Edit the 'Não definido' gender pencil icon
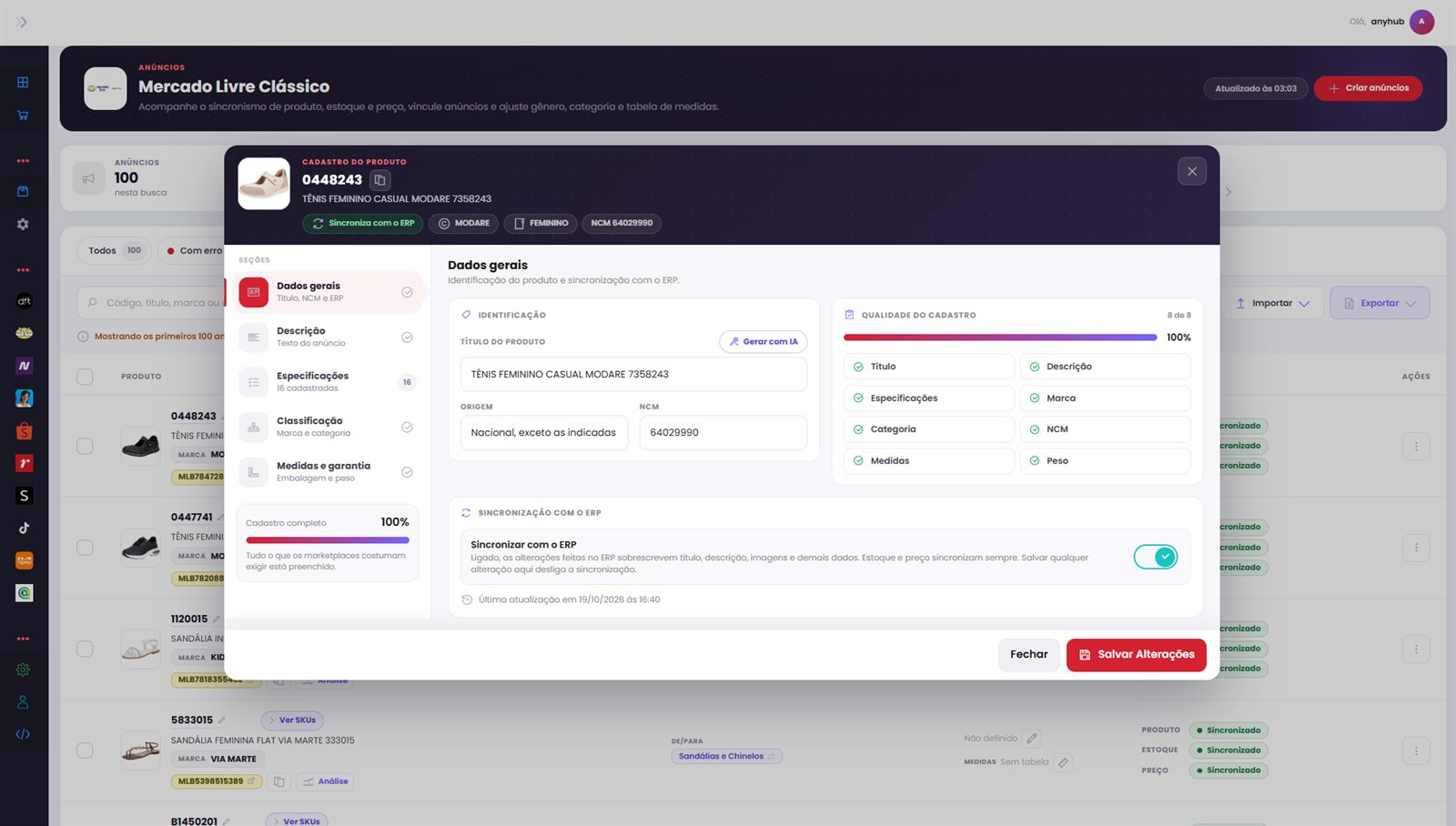This screenshot has width=1456, height=826. (1031, 739)
